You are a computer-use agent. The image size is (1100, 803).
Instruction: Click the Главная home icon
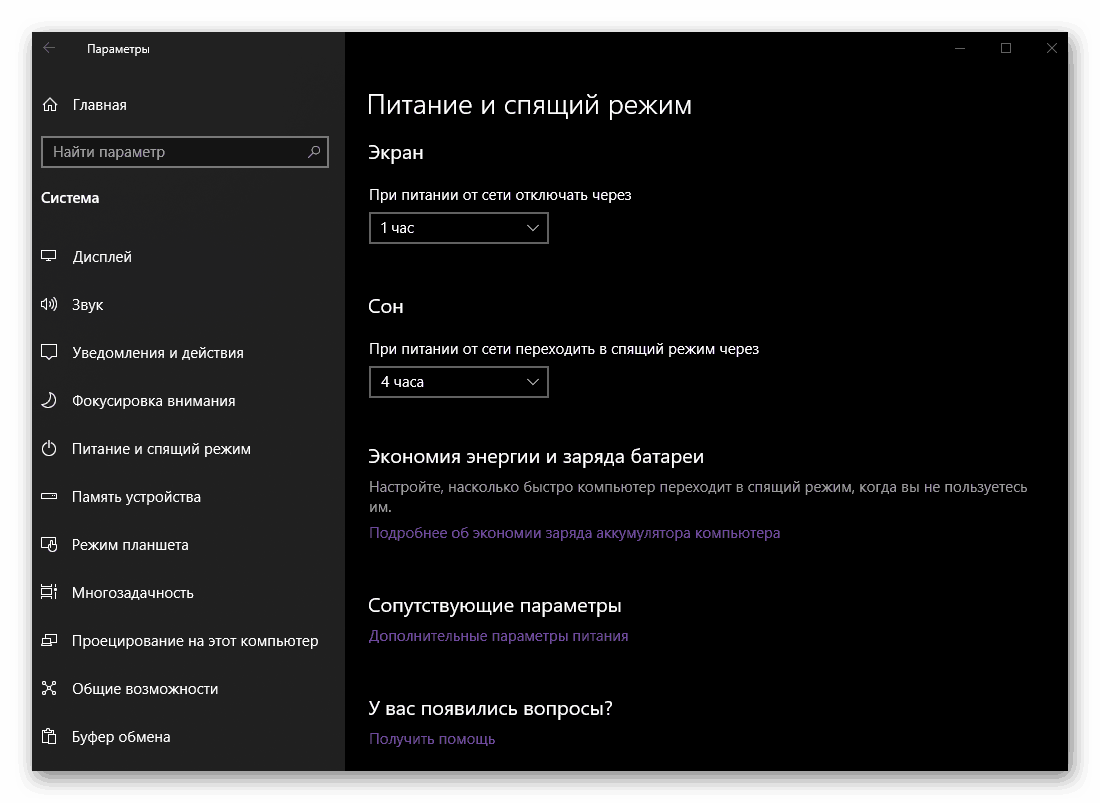click(x=50, y=104)
